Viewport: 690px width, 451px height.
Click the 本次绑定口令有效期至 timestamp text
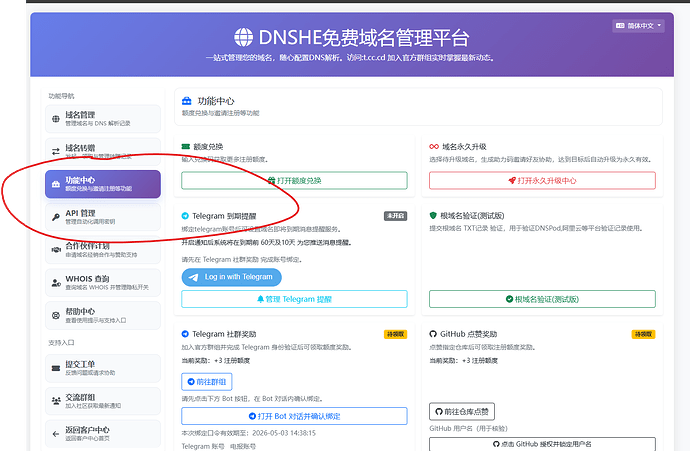point(249,433)
